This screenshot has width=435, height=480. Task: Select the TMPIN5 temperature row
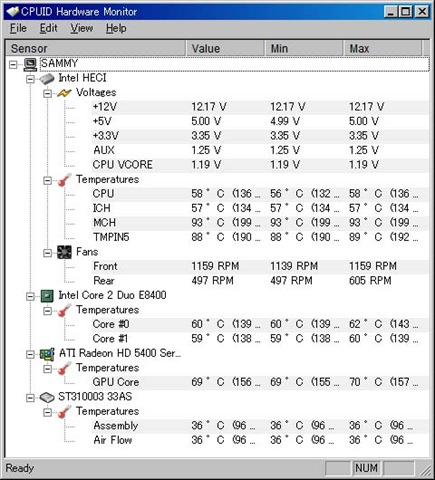(260, 237)
